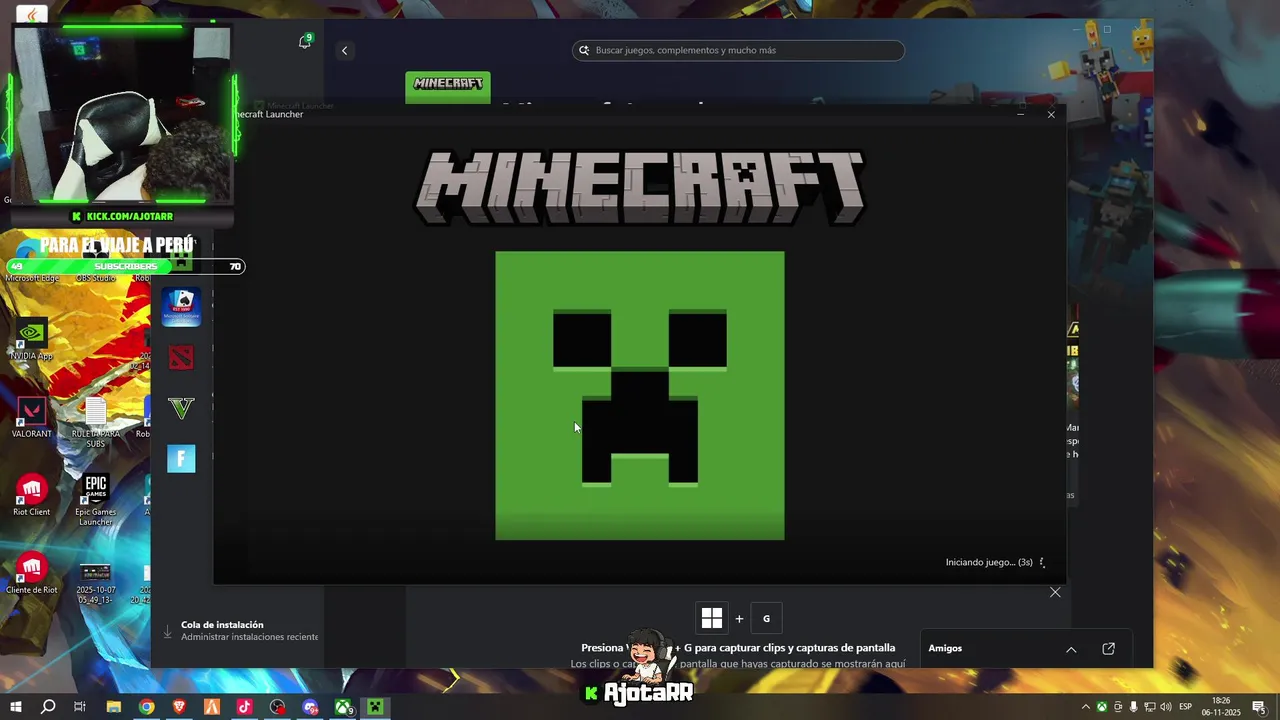Switch to Minecraft Launcher on taskbar
This screenshot has width=1280, height=720.
[375, 707]
